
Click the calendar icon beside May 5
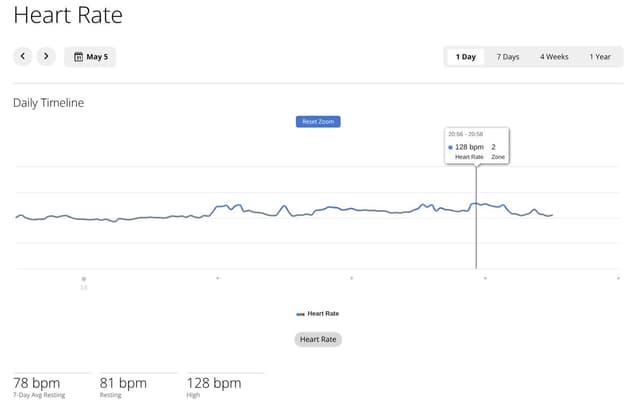78,57
